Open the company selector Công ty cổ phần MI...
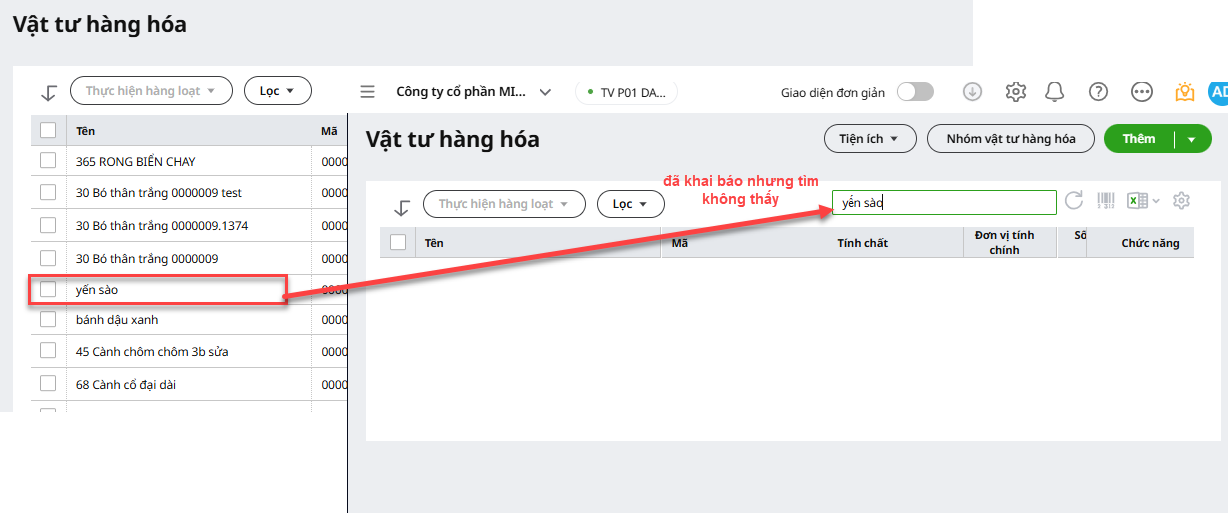This screenshot has height=515, width=1228. pos(473,92)
